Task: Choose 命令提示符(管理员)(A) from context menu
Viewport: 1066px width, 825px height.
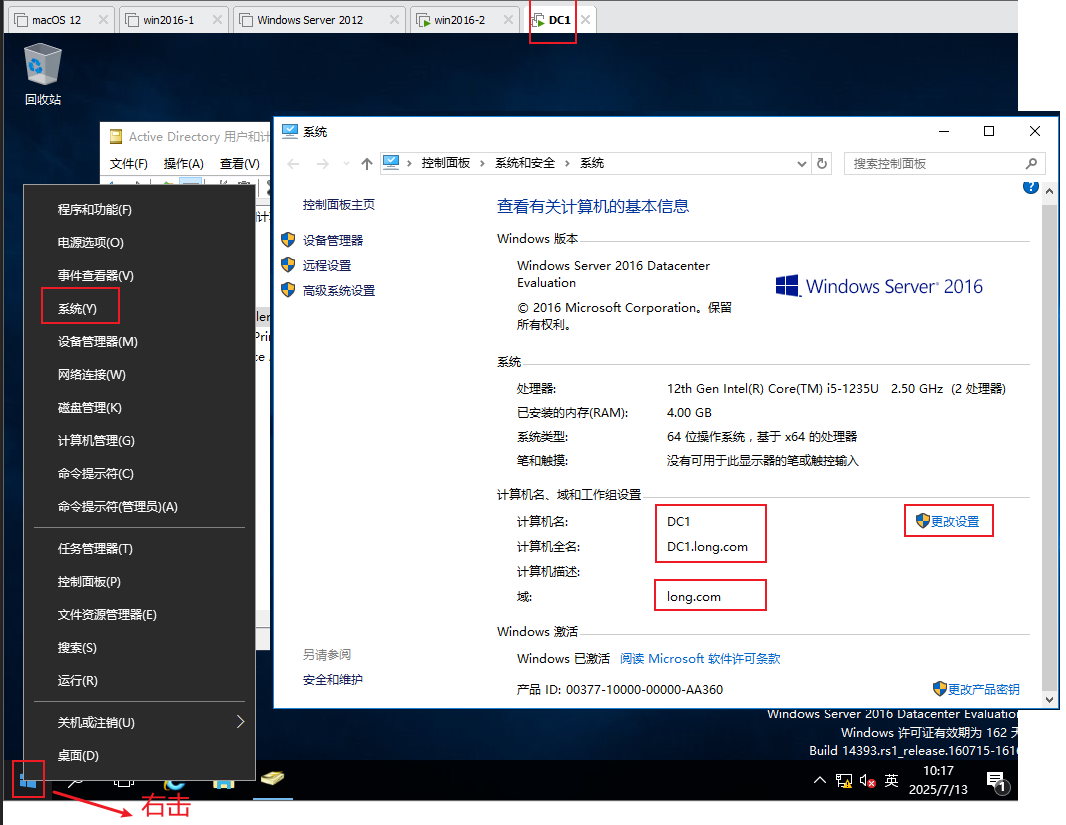Action: pyautogui.click(x=139, y=506)
